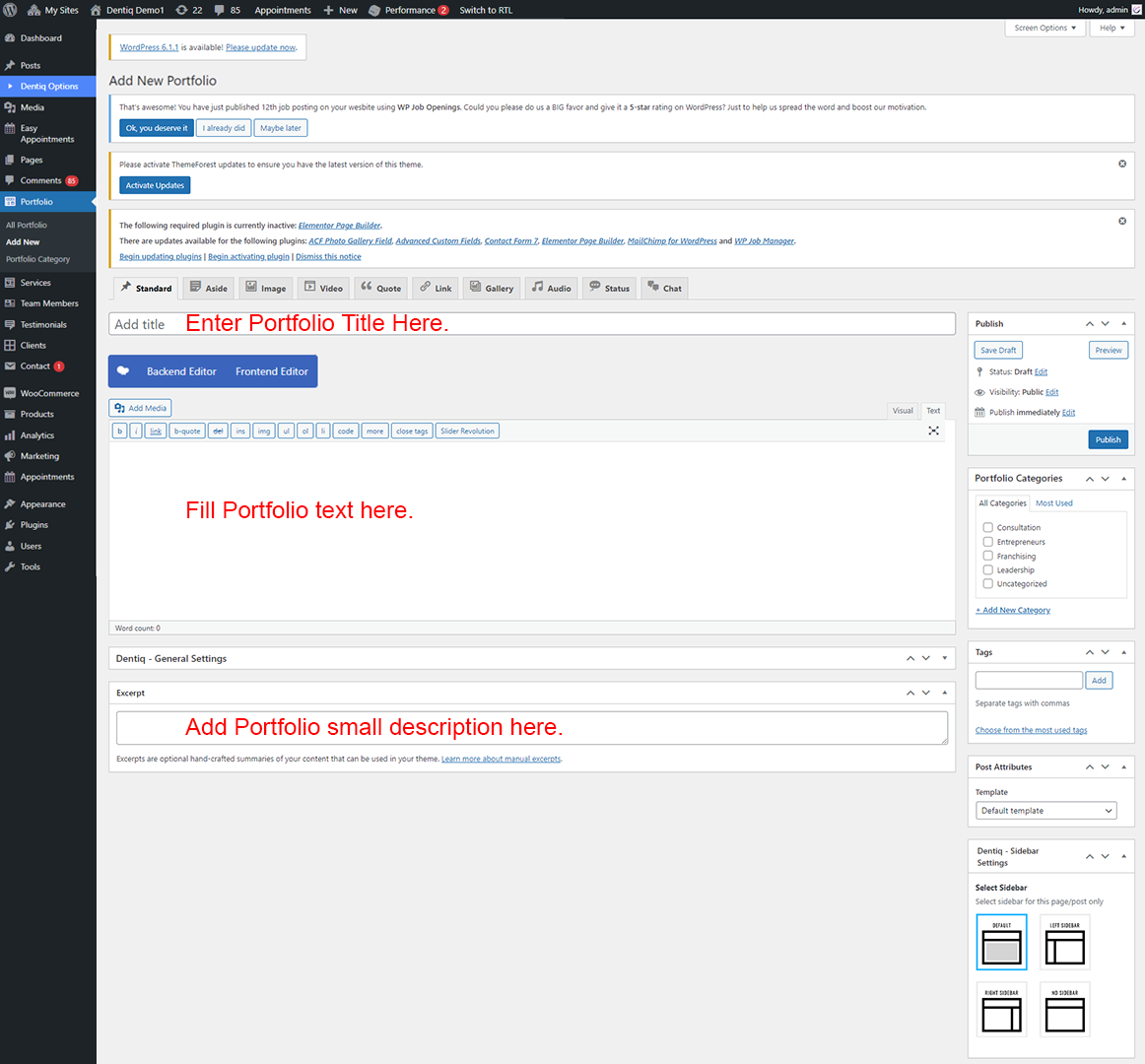Choose the No Sidebar layout icon
The width and height of the screenshot is (1145, 1064).
(x=1064, y=1009)
